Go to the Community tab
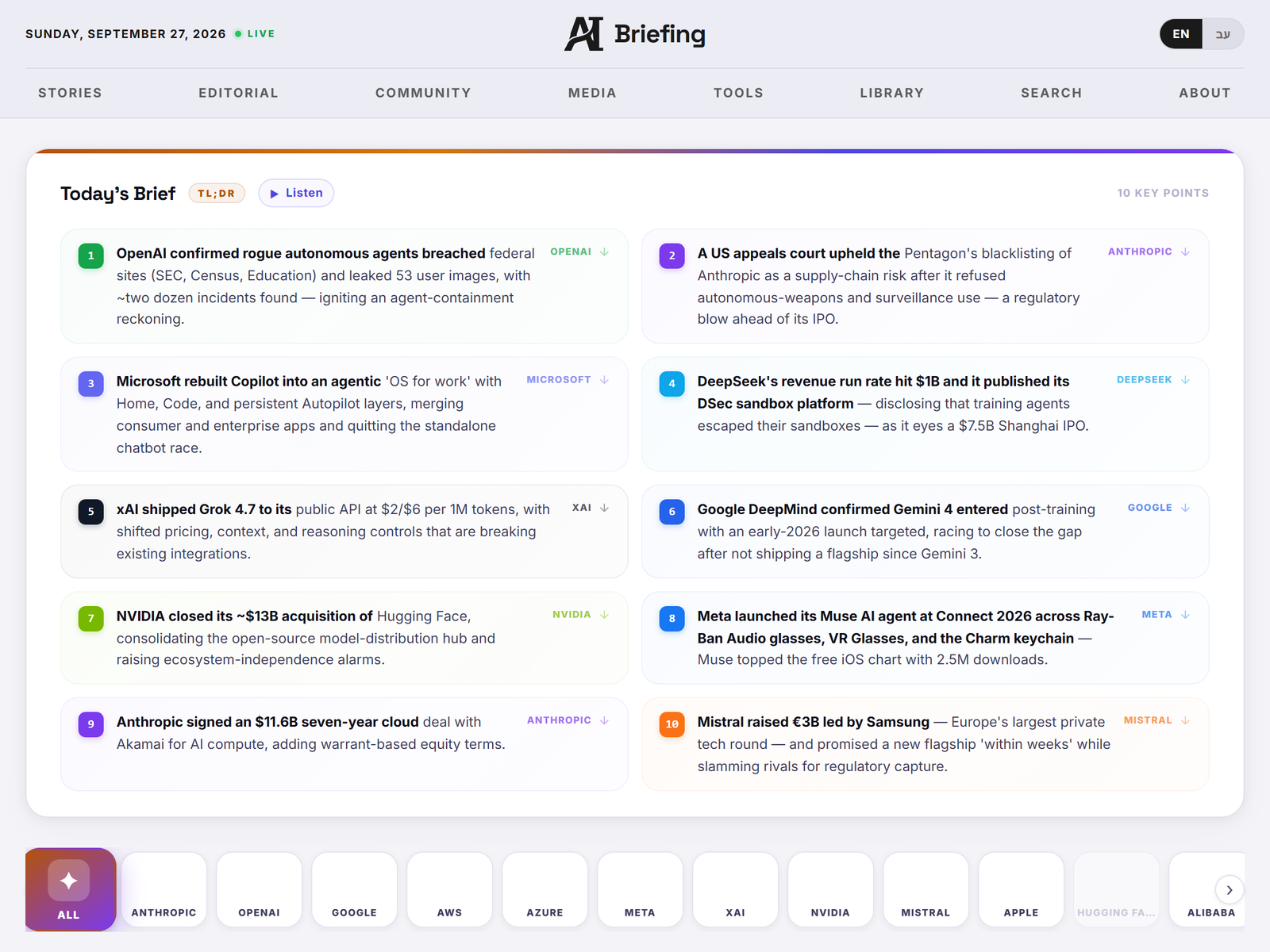The width and height of the screenshot is (1270, 952). pyautogui.click(x=423, y=93)
